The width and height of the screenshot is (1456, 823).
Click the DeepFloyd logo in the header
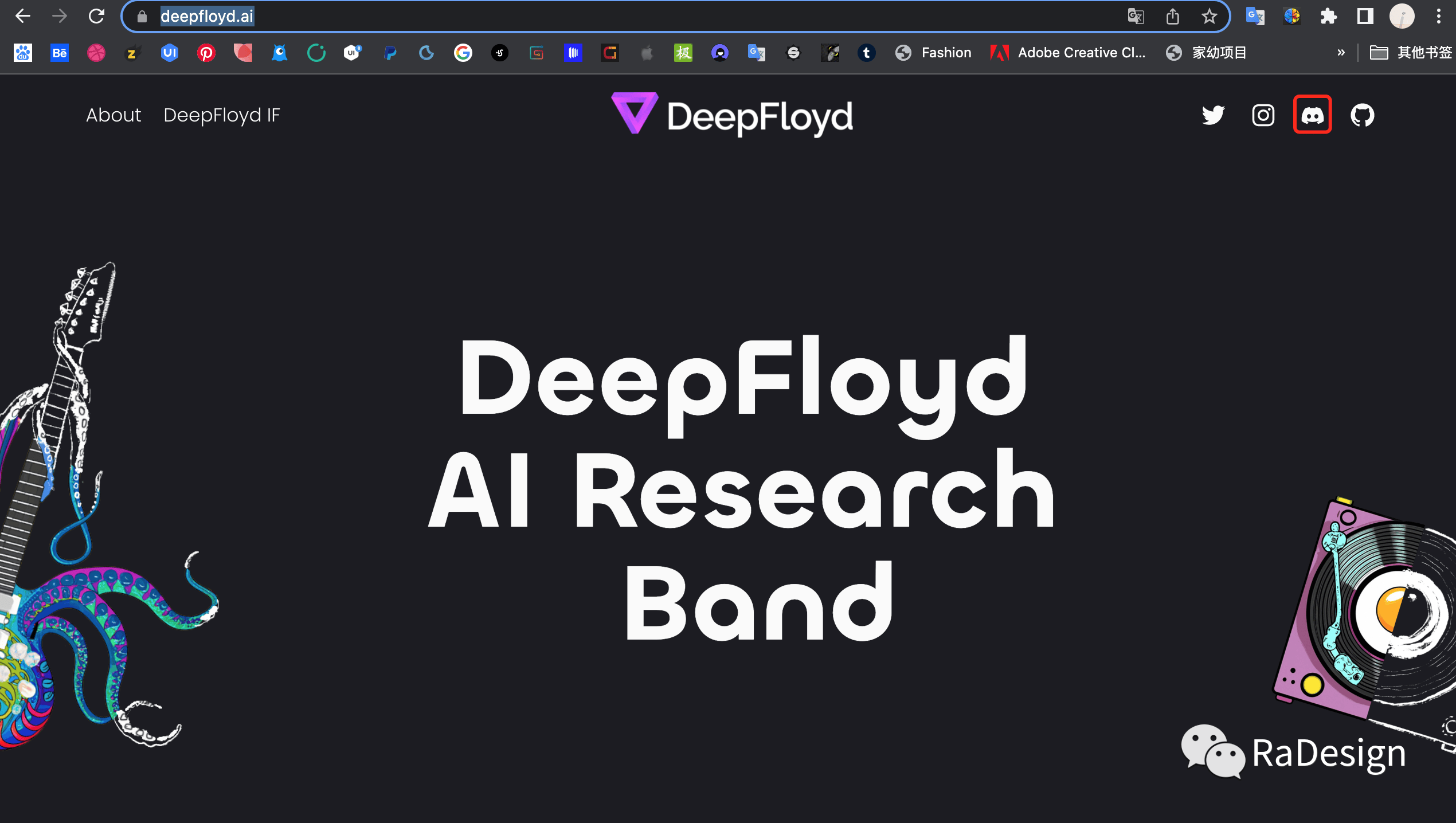tap(732, 115)
